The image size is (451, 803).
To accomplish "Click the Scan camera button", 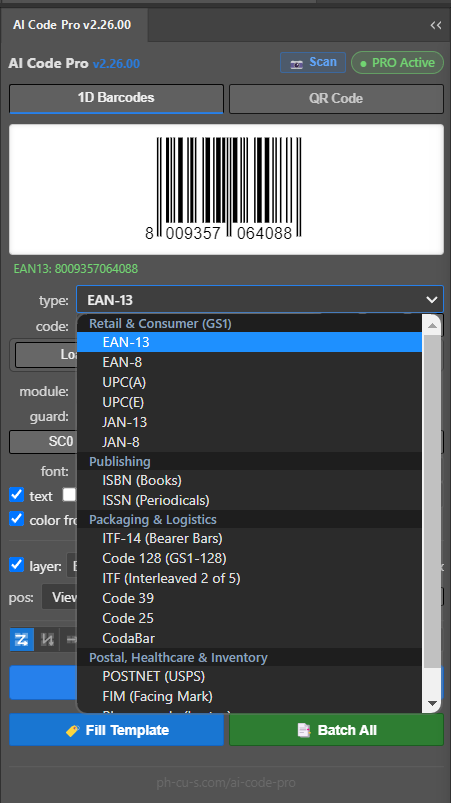I will coord(312,62).
